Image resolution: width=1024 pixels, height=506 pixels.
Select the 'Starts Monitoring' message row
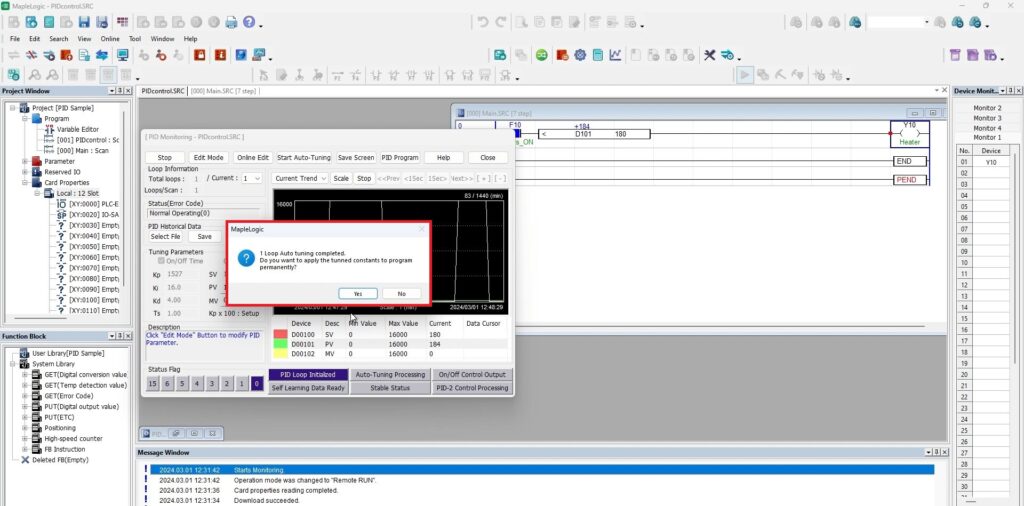(x=542, y=470)
